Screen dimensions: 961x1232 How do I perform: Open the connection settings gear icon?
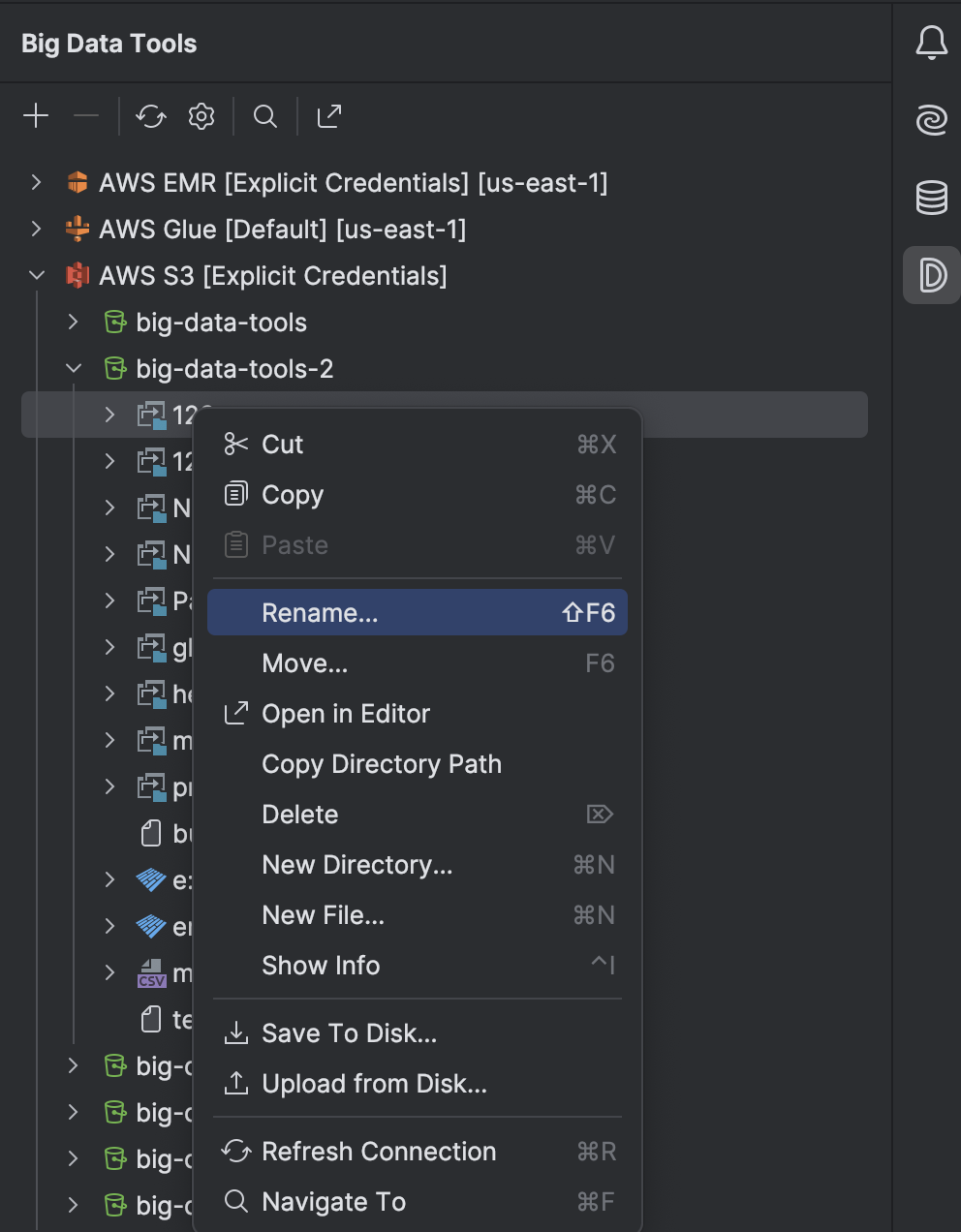(x=201, y=116)
